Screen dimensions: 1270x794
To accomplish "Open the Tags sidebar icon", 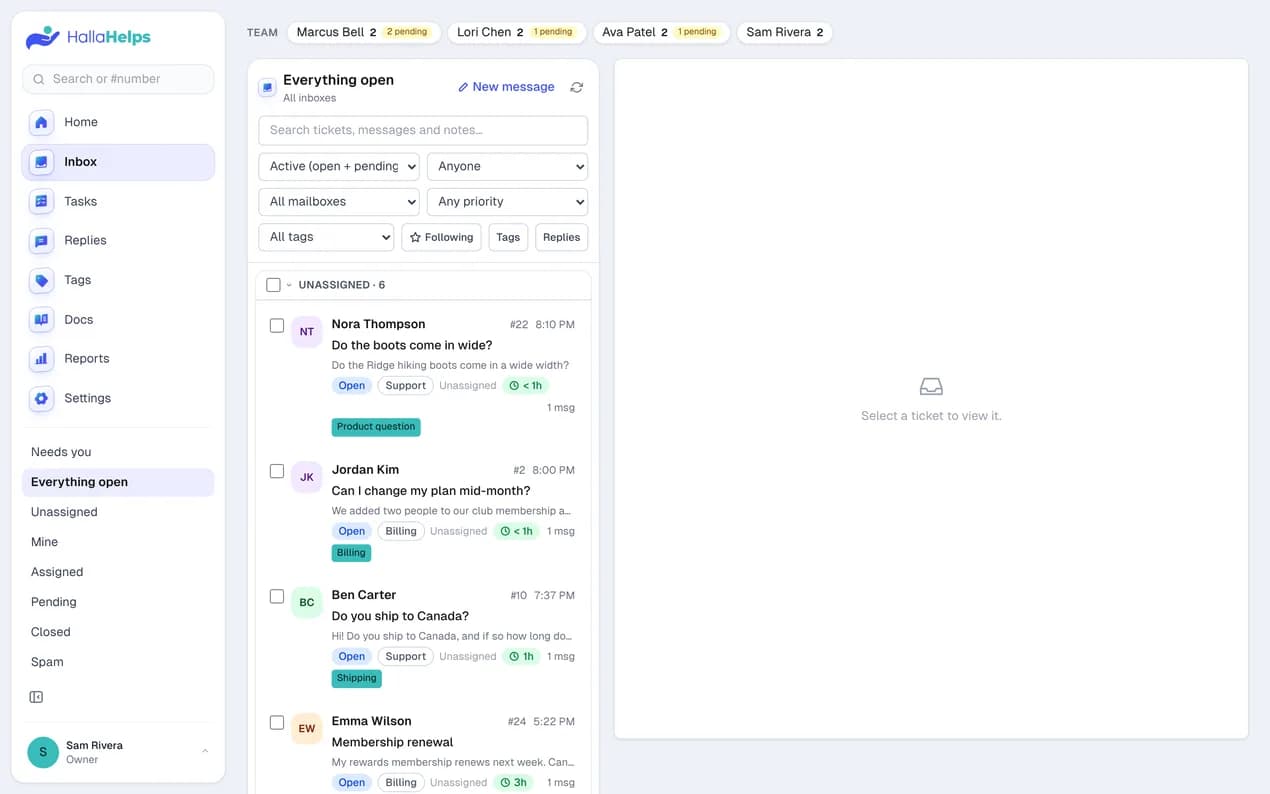I will [41, 280].
